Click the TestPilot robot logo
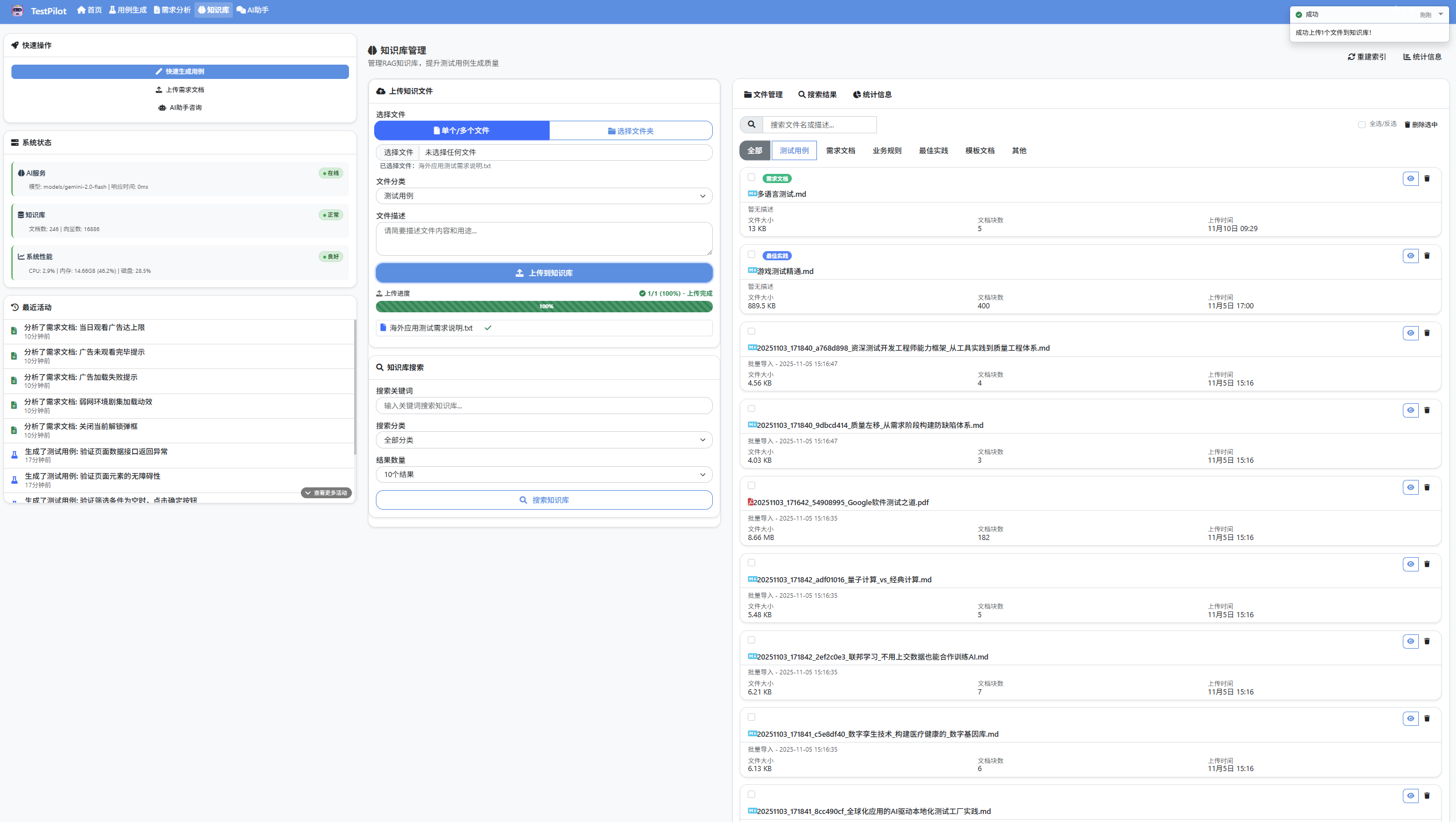Image resolution: width=1456 pixels, height=830 pixels. point(18,11)
